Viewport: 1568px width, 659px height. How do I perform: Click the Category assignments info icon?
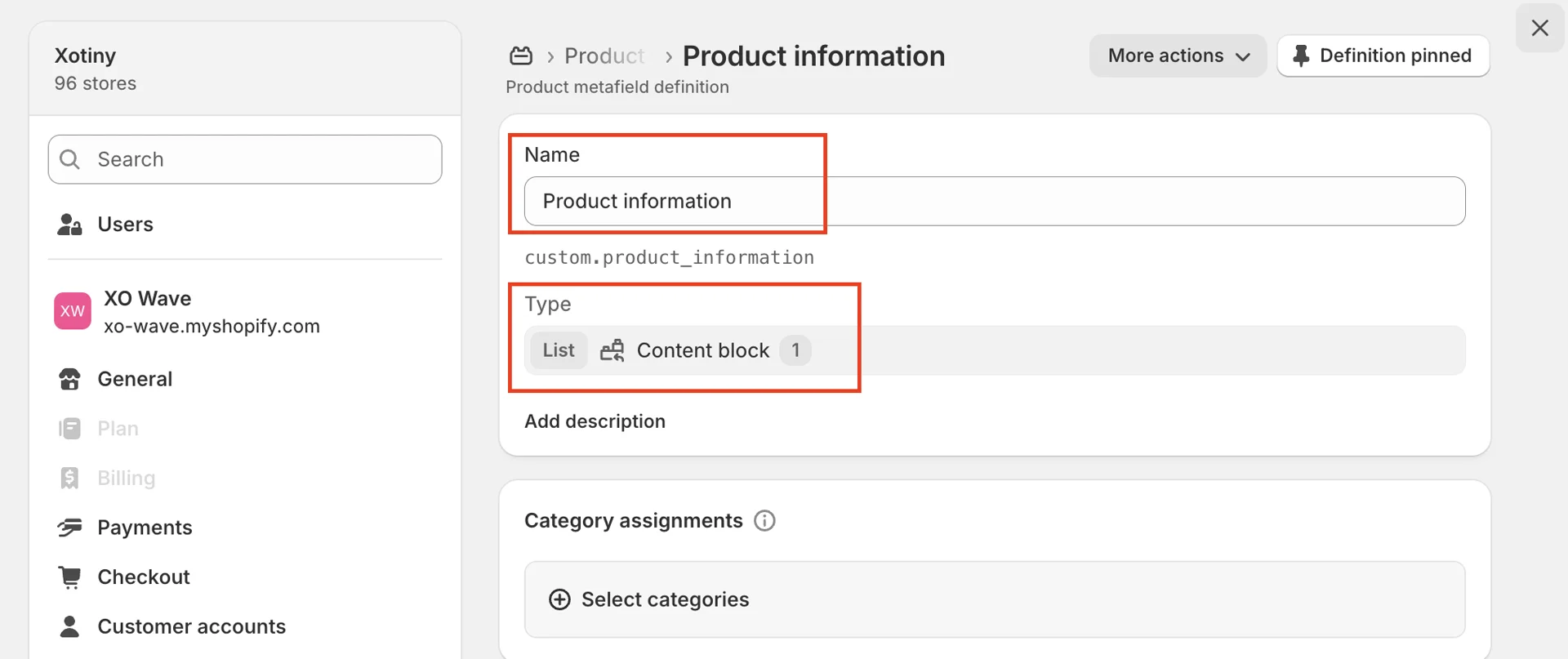tap(764, 521)
